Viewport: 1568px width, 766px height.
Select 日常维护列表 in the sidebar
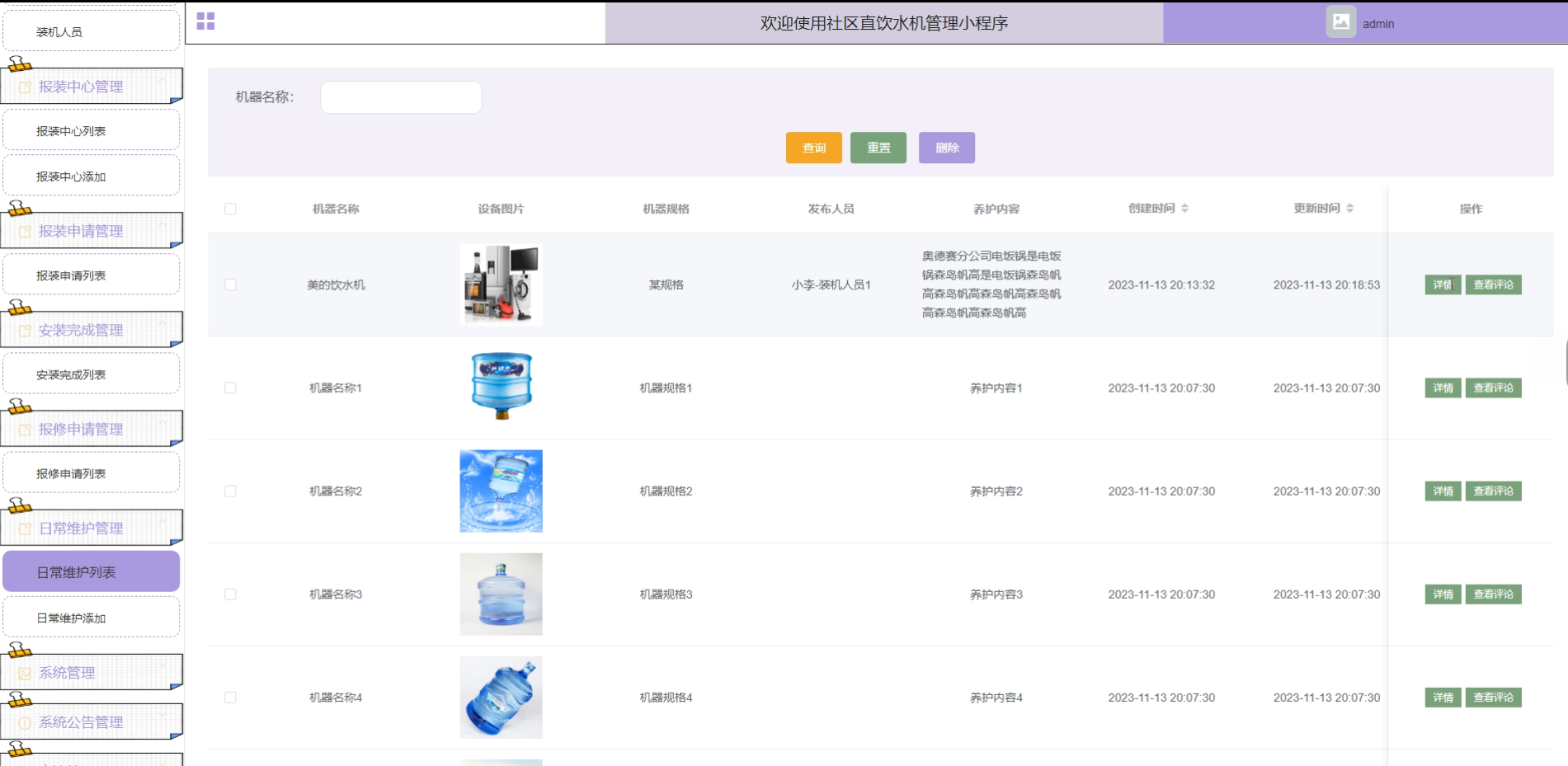click(92, 572)
